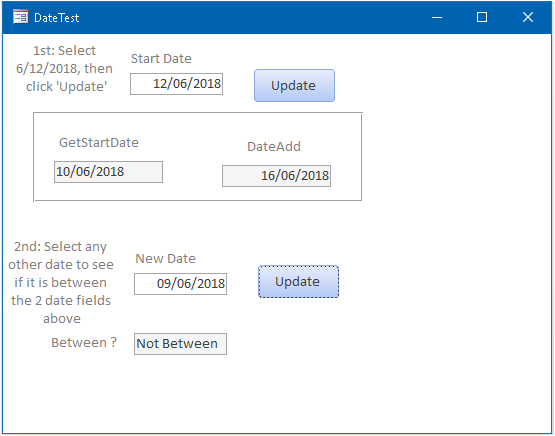This screenshot has height=436, width=555.
Task: Select the GetStartDate field showing 10/06/2018
Action: [108, 172]
